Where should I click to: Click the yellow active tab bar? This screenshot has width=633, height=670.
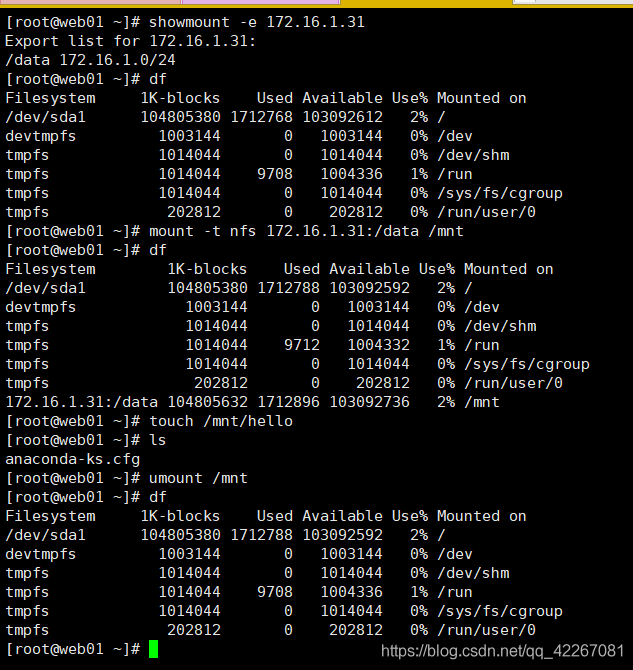pos(426,2)
